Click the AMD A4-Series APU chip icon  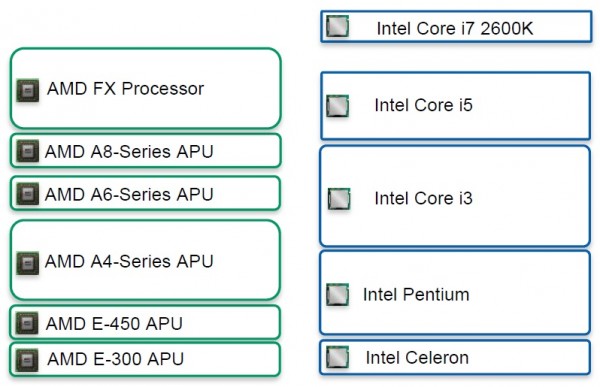(x=28, y=263)
